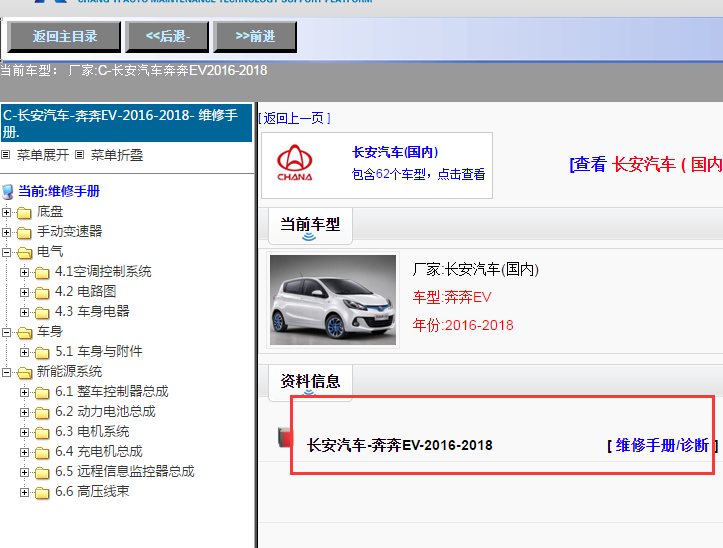Click the 4.1空调控制系统 folder icon
723x548 pixels.
[42, 273]
